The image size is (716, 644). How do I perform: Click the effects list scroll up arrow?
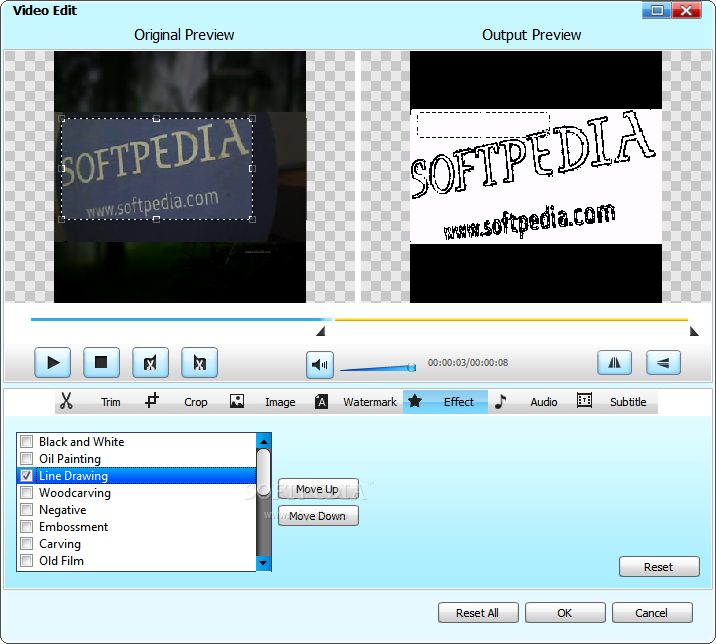click(263, 441)
